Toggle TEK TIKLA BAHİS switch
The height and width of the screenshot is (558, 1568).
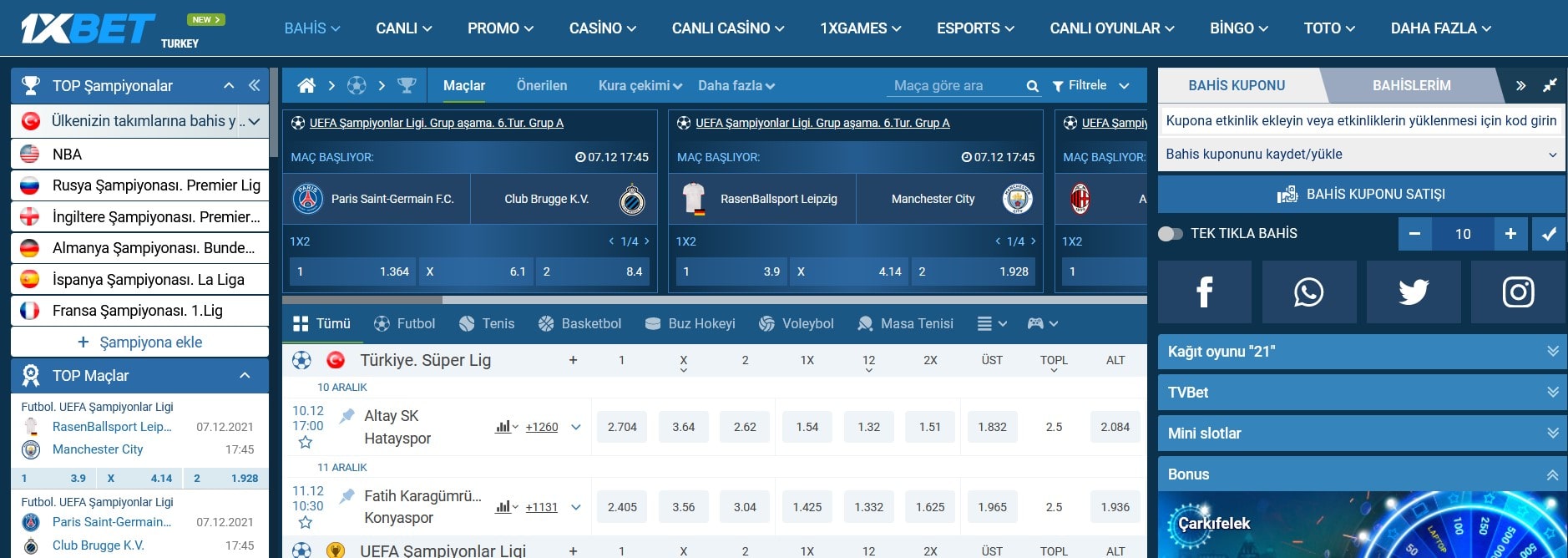[1171, 234]
